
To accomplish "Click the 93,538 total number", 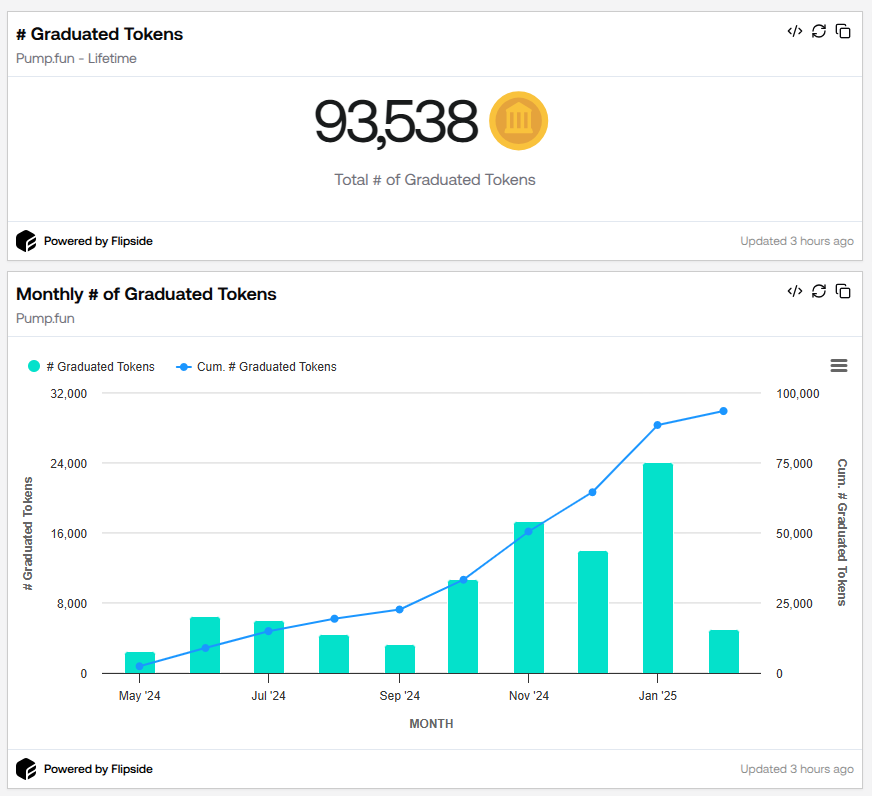I will 396,122.
